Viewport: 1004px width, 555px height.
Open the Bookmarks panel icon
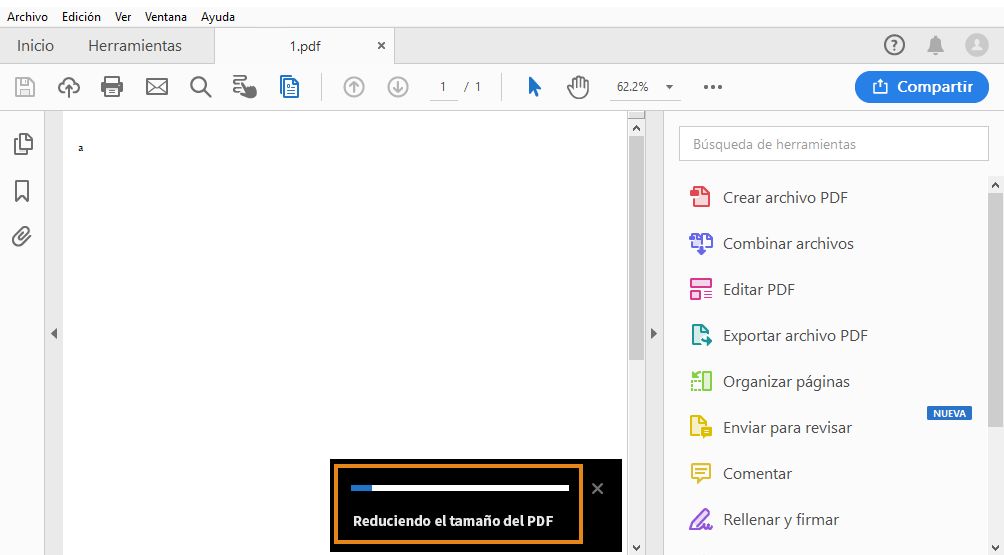[x=22, y=191]
